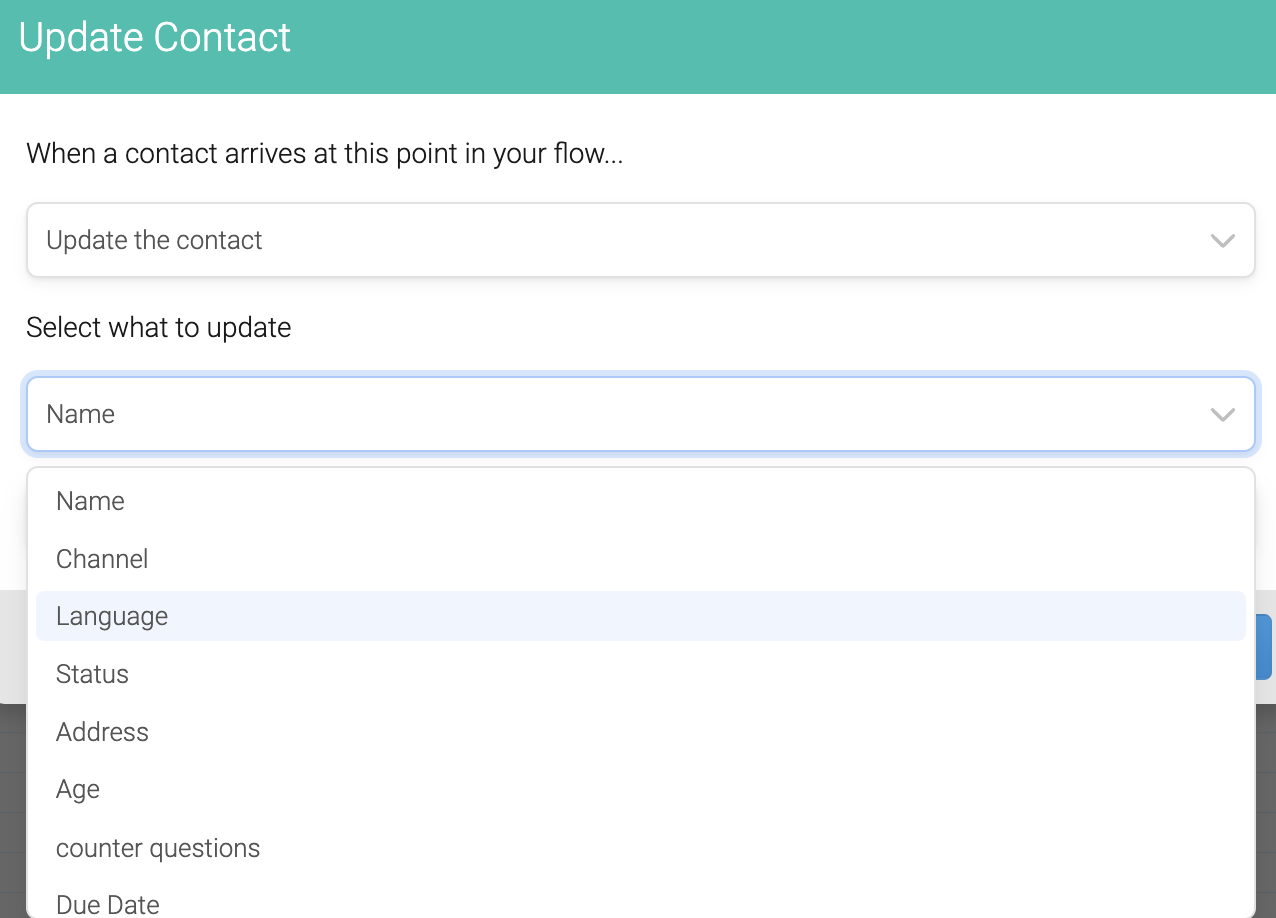
Task: Click the "Update Contact" dialog header
Action: [x=153, y=38]
